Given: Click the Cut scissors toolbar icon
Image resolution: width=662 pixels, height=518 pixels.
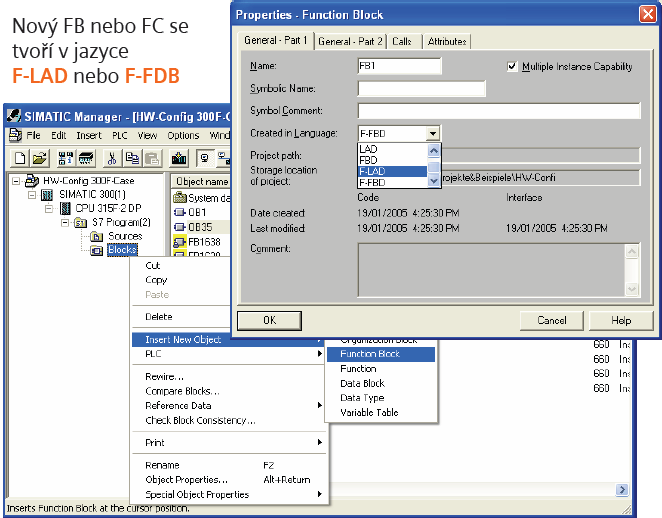Looking at the screenshot, I should tap(111, 158).
